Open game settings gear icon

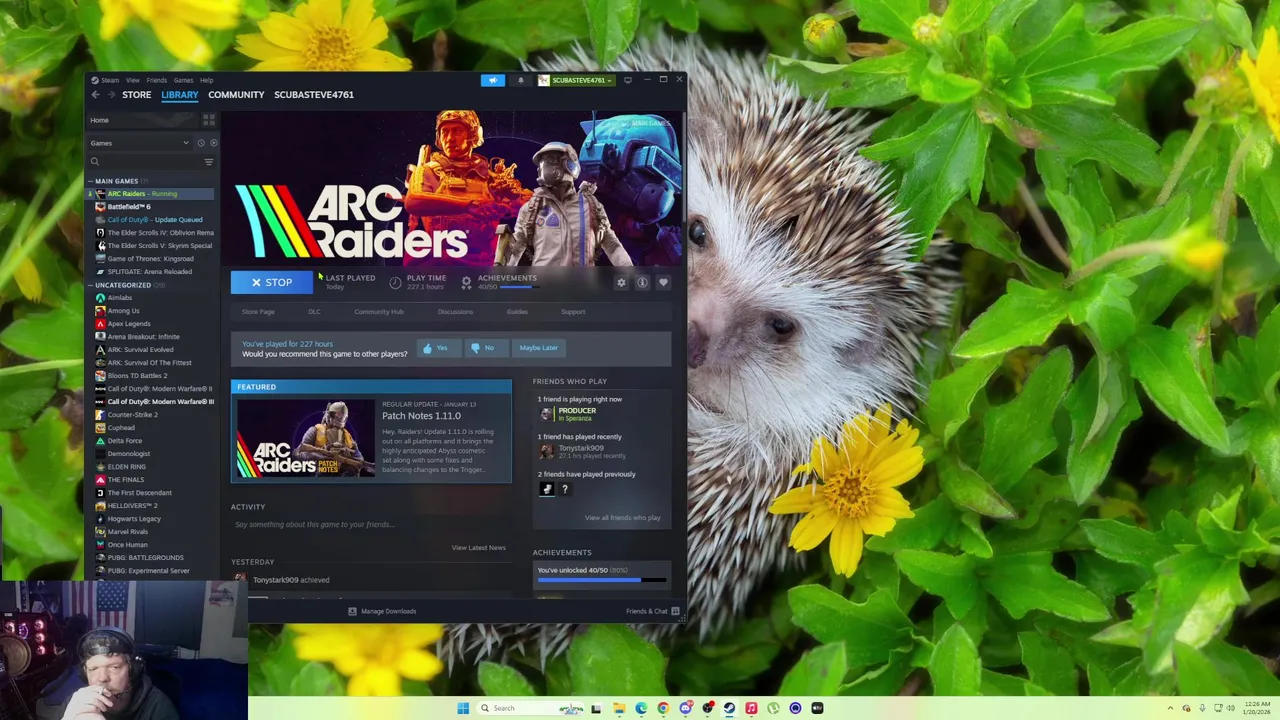pyautogui.click(x=621, y=283)
